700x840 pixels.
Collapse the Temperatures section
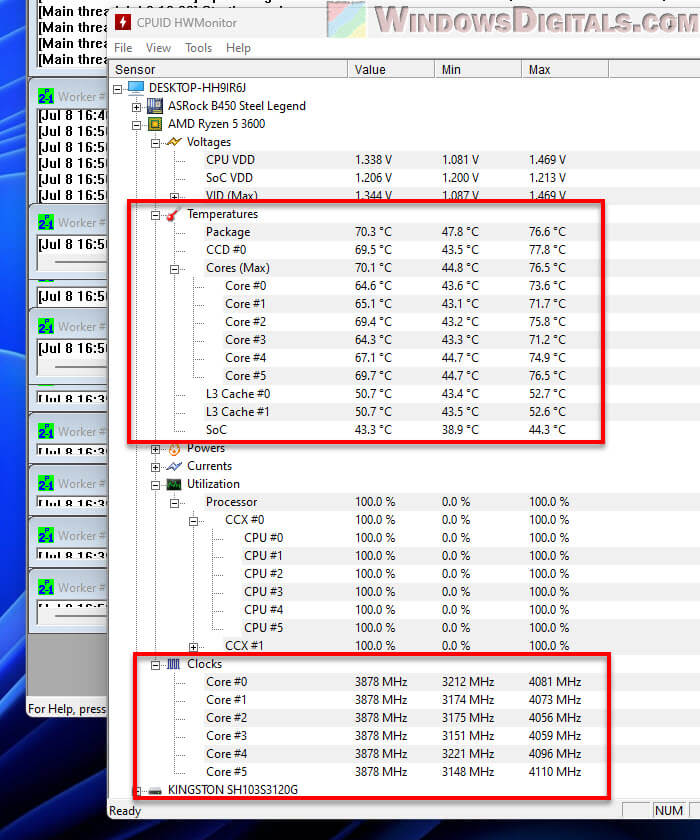click(x=155, y=215)
